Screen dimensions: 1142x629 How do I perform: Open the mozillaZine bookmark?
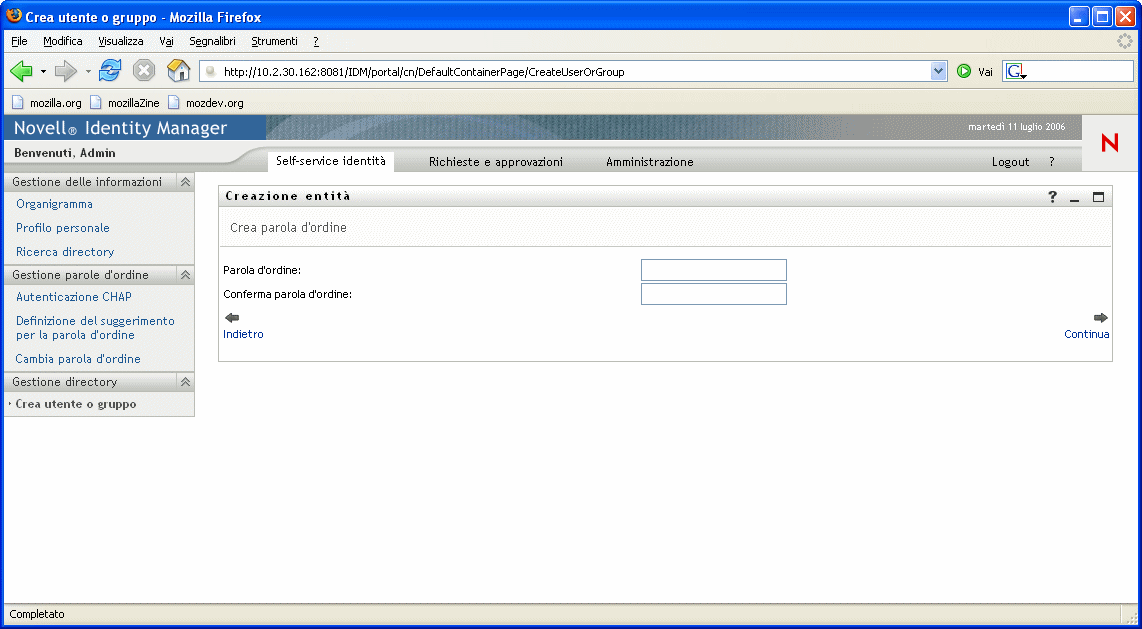(x=125, y=103)
